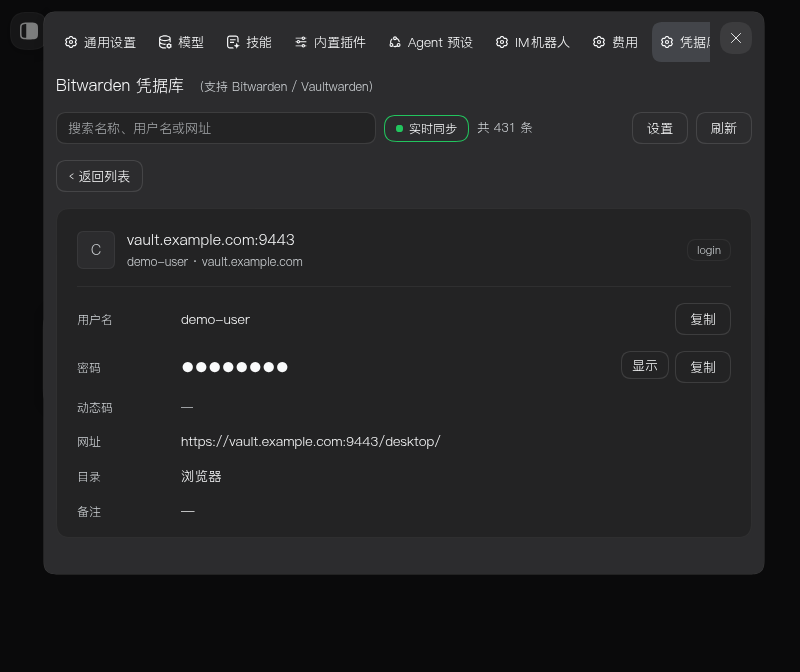Click the C avatar of the entry
The image size is (800, 672).
tap(96, 250)
